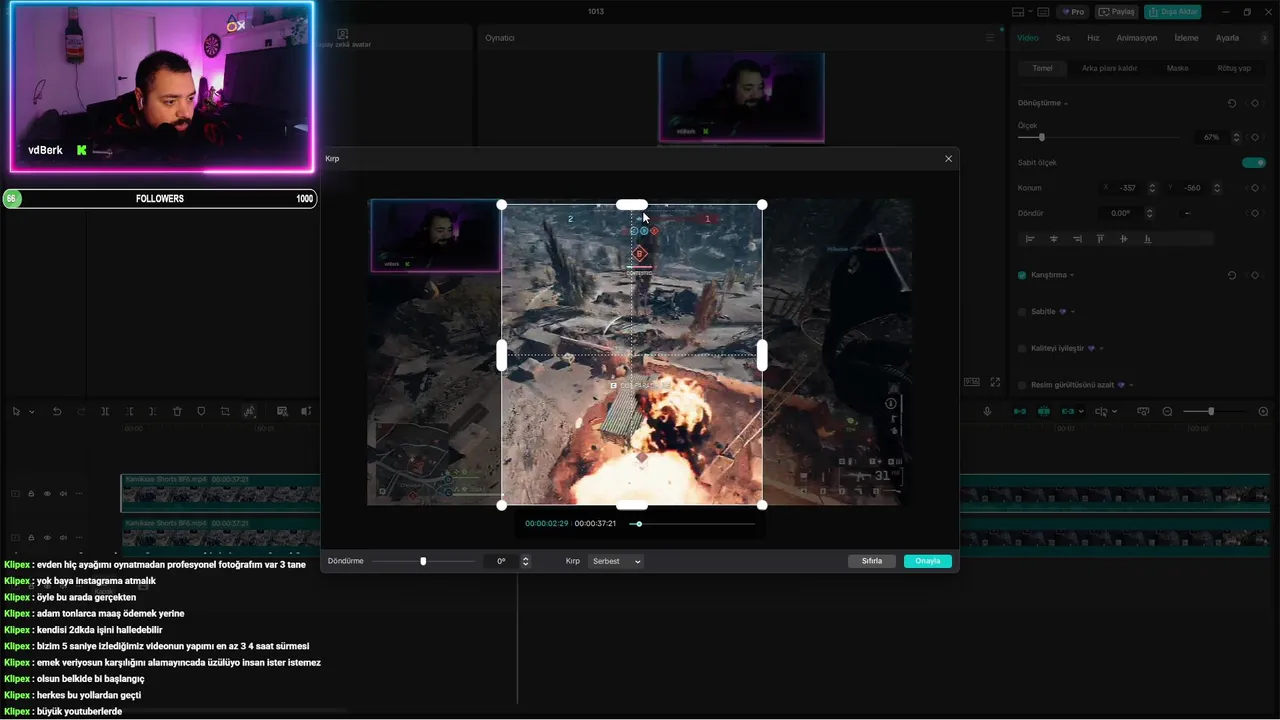Select the Maske sub-tab
Image resolution: width=1280 pixels, height=720 pixels.
(x=1178, y=68)
